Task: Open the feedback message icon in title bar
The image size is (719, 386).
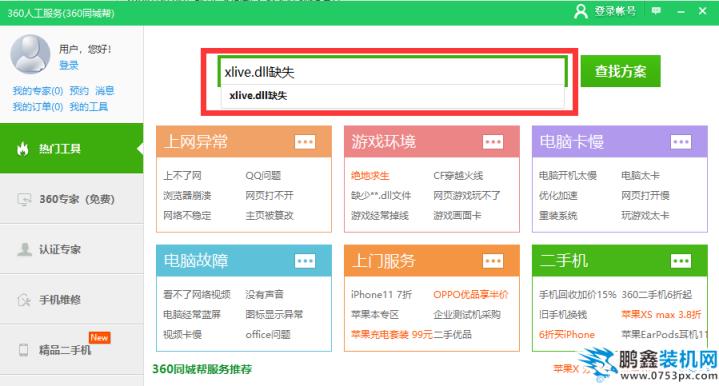Action: [656, 11]
